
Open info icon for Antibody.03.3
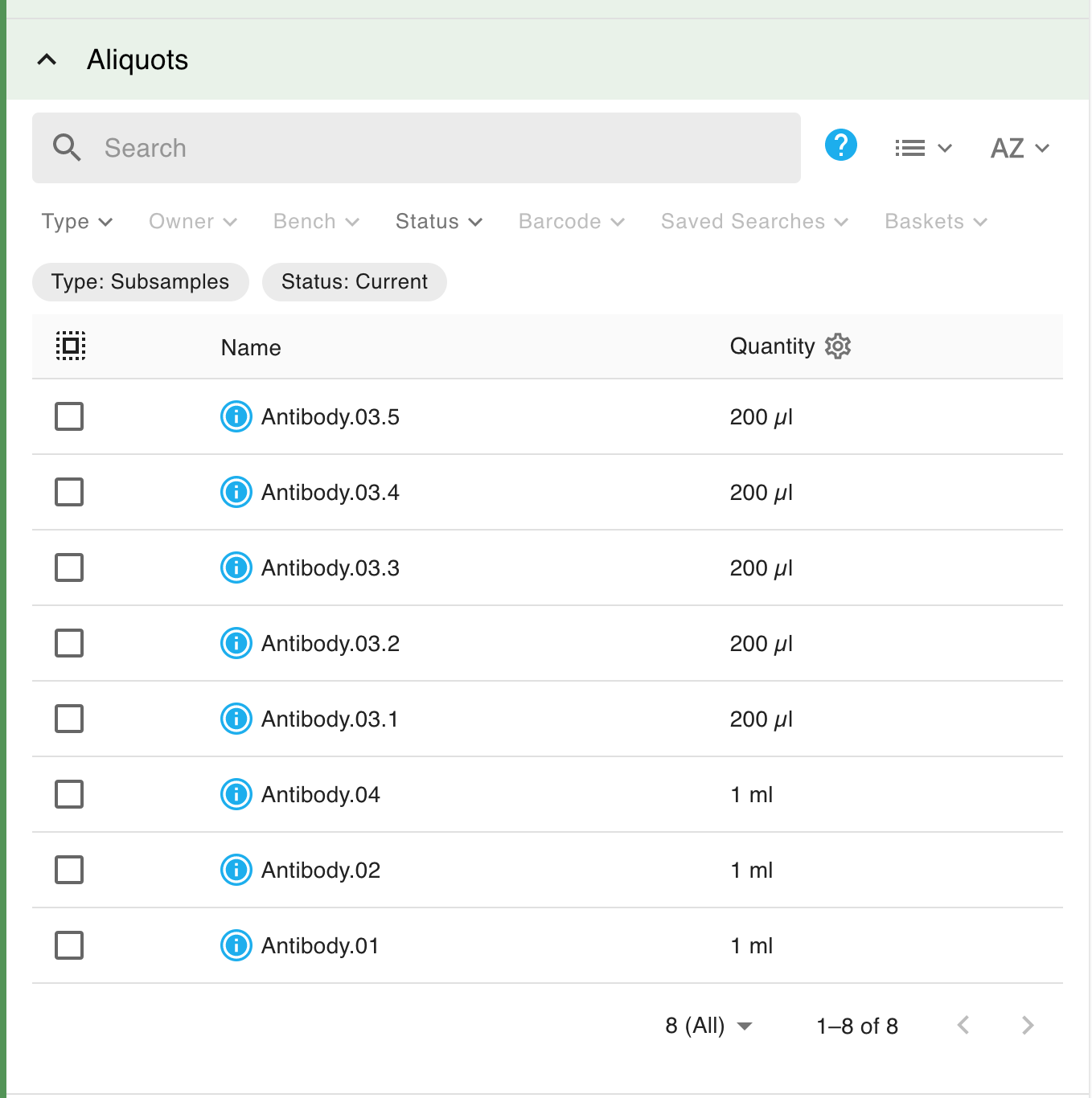click(x=236, y=567)
